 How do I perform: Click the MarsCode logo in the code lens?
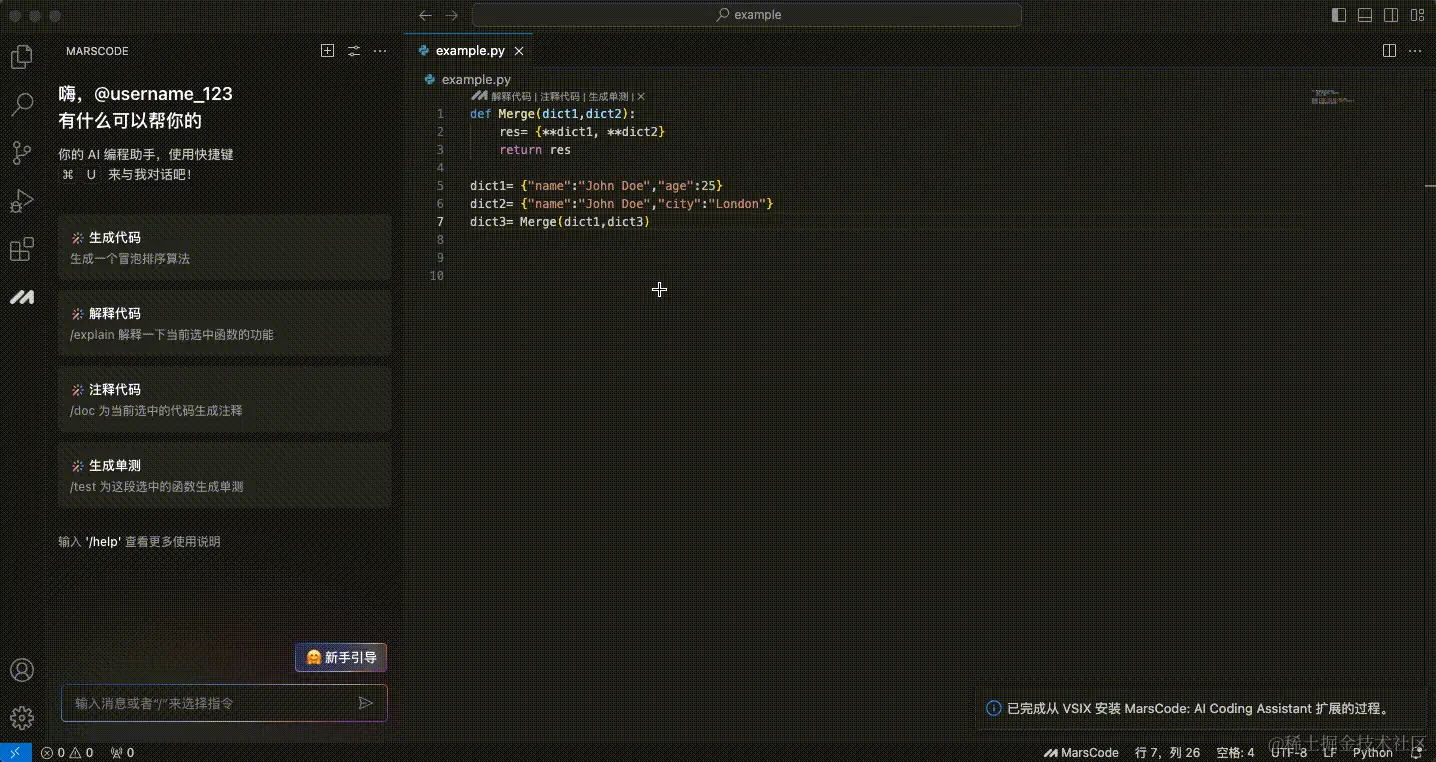point(479,97)
